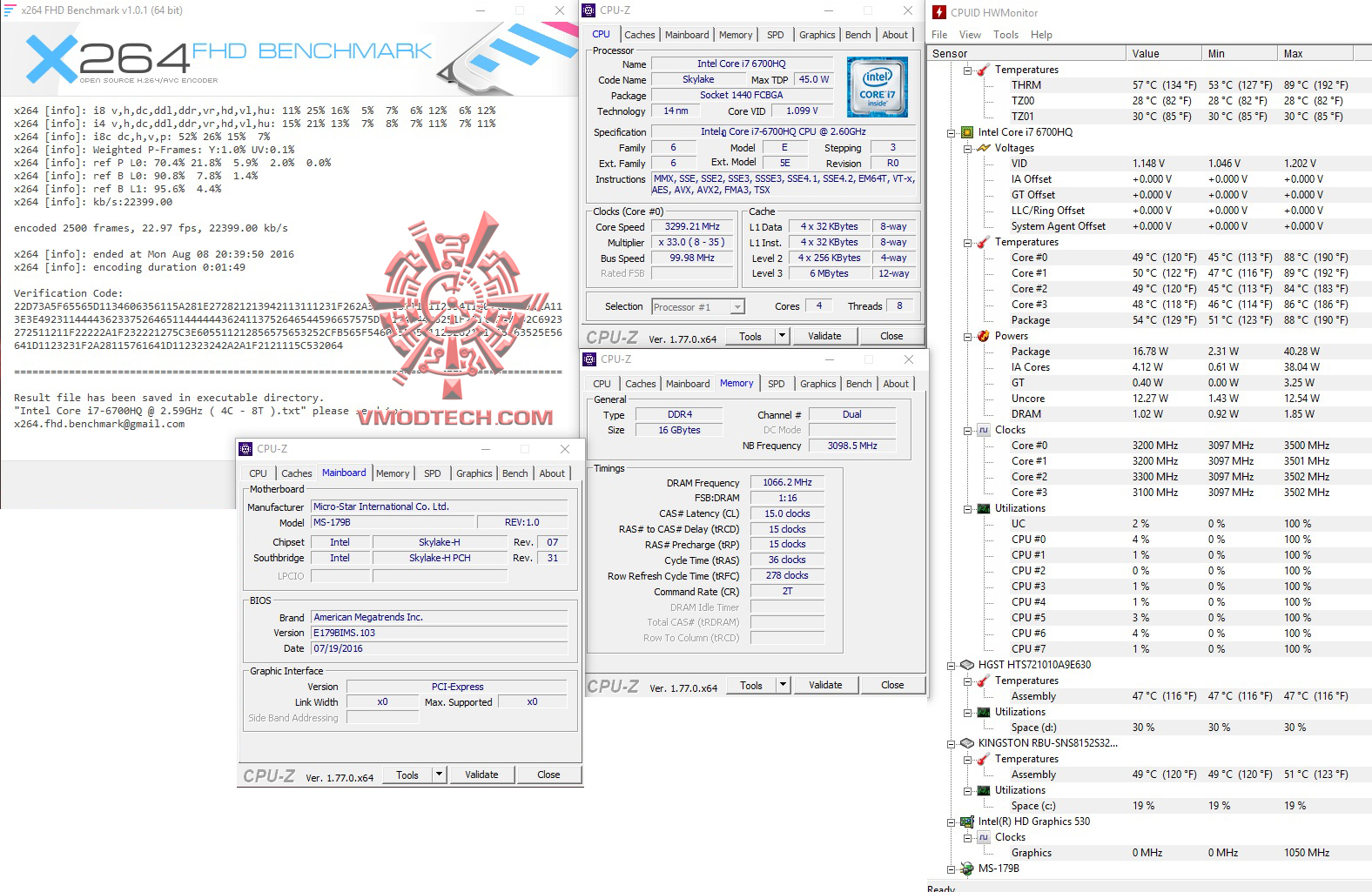Screen dimensions: 1372x892
Task: Collapse the KINGSTON RBU-SNS8152S32 node
Action: (x=952, y=744)
